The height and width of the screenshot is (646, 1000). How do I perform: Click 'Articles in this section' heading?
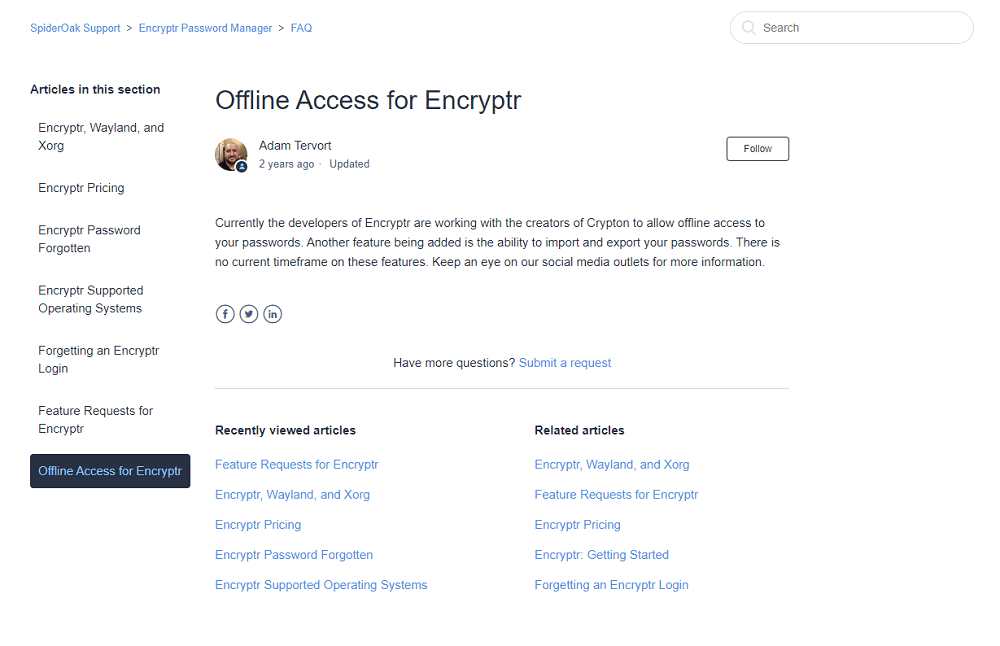click(x=95, y=89)
